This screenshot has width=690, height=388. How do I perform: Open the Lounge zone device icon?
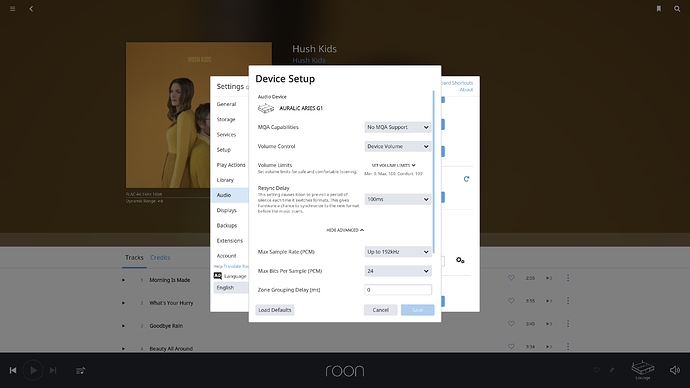pos(643,368)
